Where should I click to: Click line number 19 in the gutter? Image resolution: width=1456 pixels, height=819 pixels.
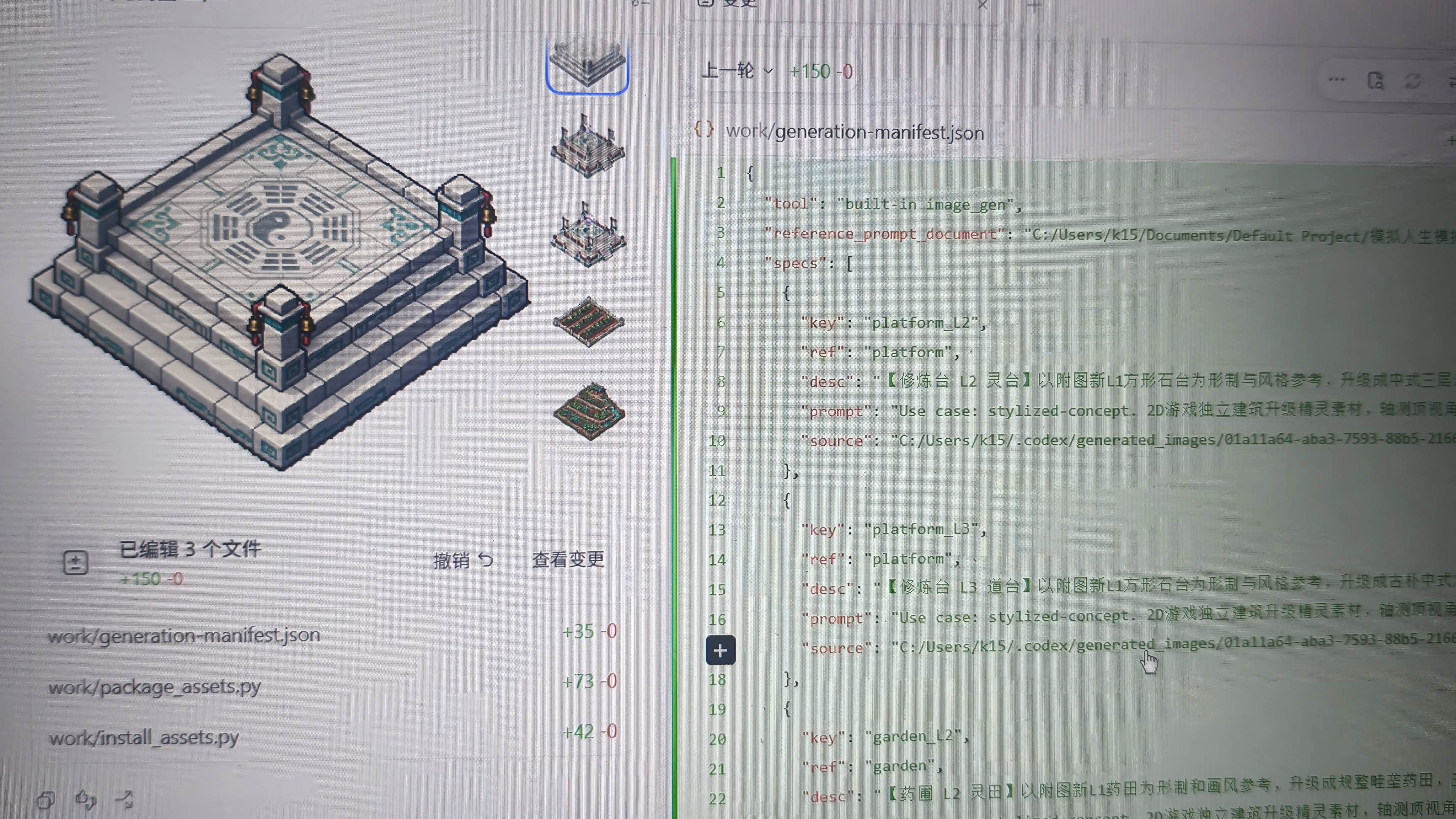(x=717, y=710)
